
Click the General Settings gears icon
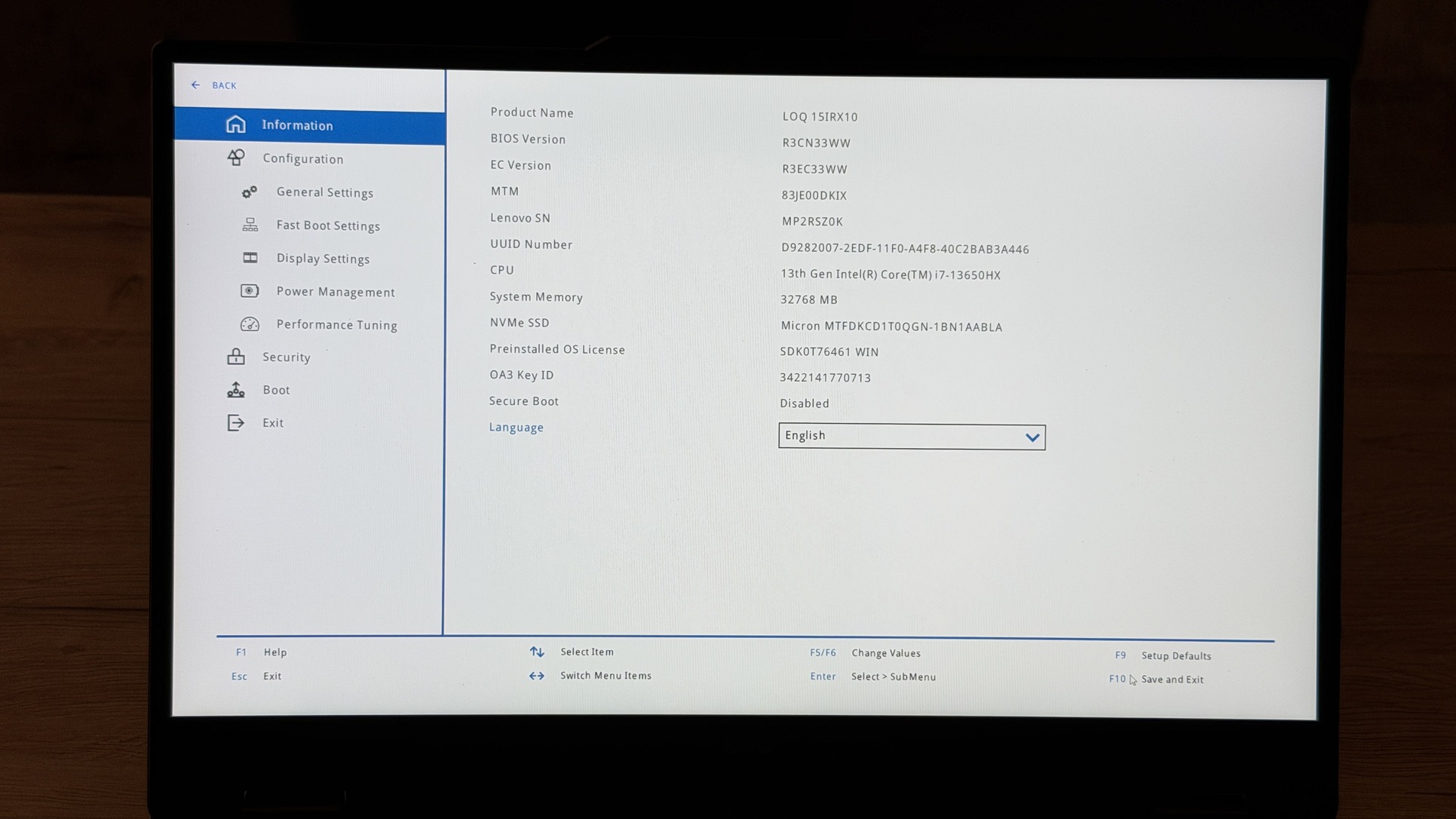[250, 192]
